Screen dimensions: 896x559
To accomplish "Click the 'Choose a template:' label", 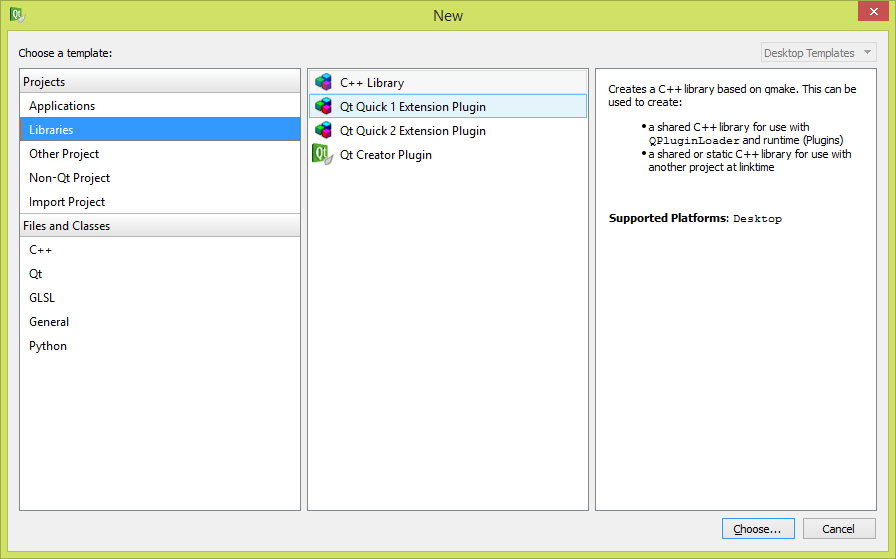I will (x=65, y=53).
